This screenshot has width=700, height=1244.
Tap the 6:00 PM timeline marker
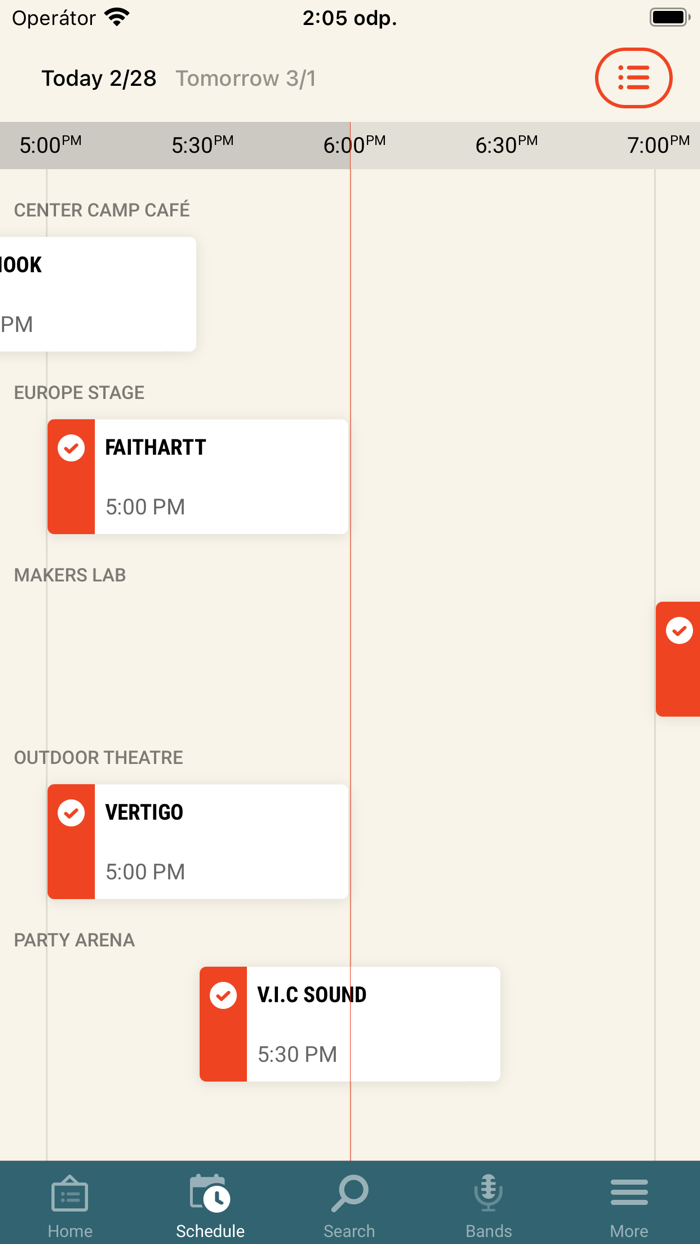click(x=354, y=146)
